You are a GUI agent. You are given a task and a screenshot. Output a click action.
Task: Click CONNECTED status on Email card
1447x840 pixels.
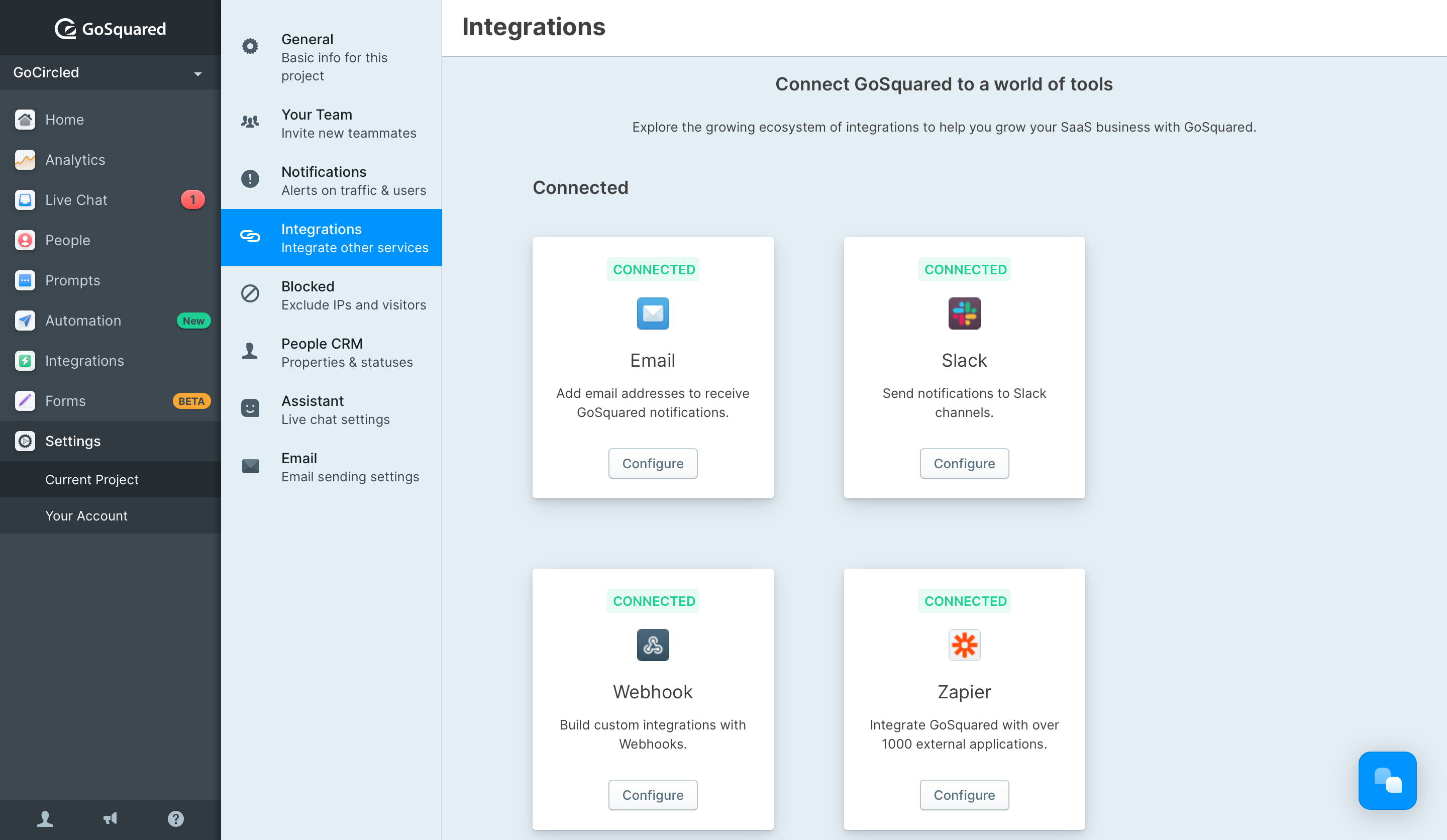click(x=654, y=269)
